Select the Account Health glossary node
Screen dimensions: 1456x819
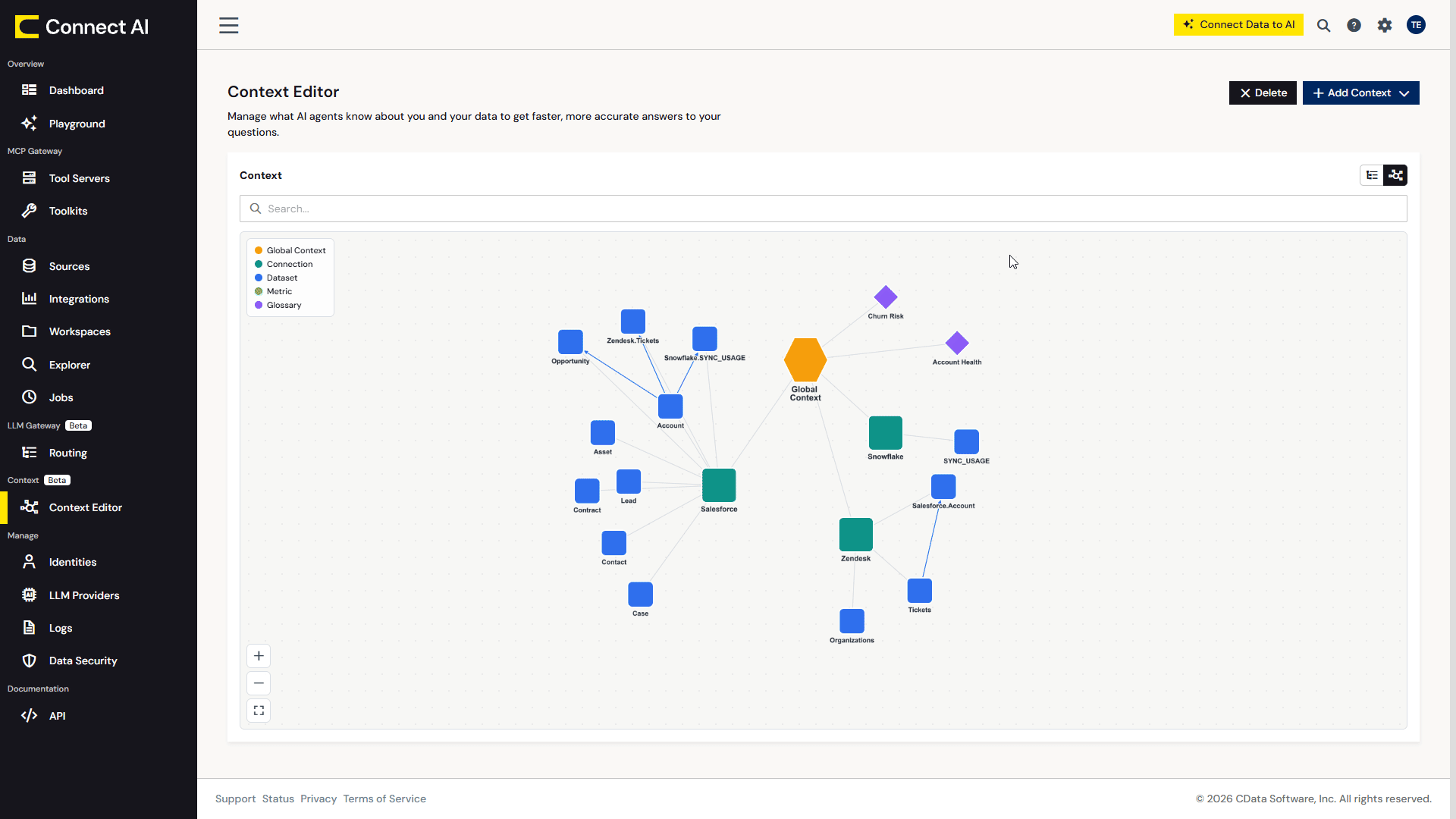click(957, 343)
